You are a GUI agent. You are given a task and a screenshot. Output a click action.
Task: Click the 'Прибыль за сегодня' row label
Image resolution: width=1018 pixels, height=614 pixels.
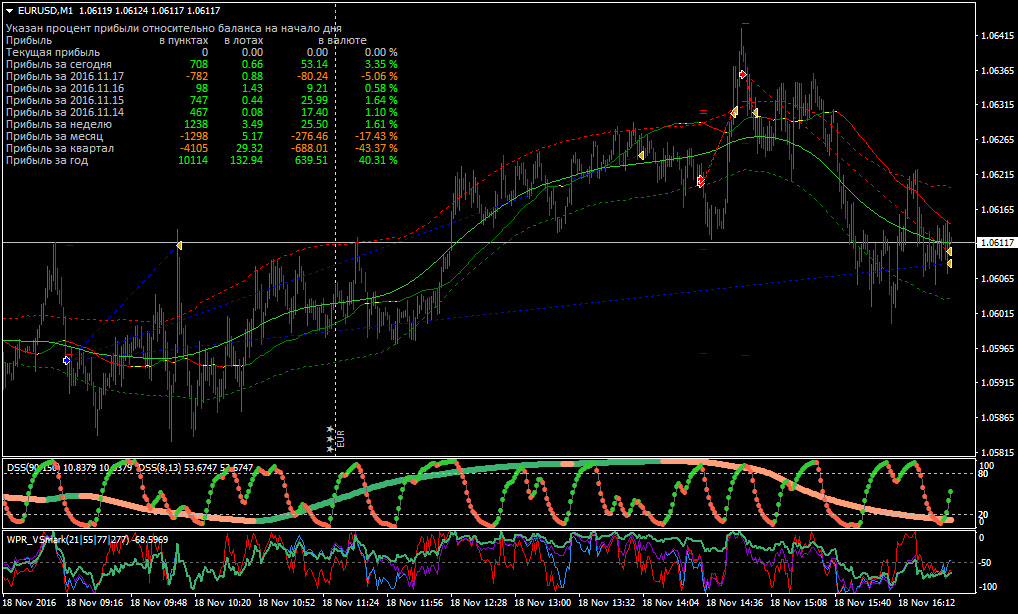59,64
